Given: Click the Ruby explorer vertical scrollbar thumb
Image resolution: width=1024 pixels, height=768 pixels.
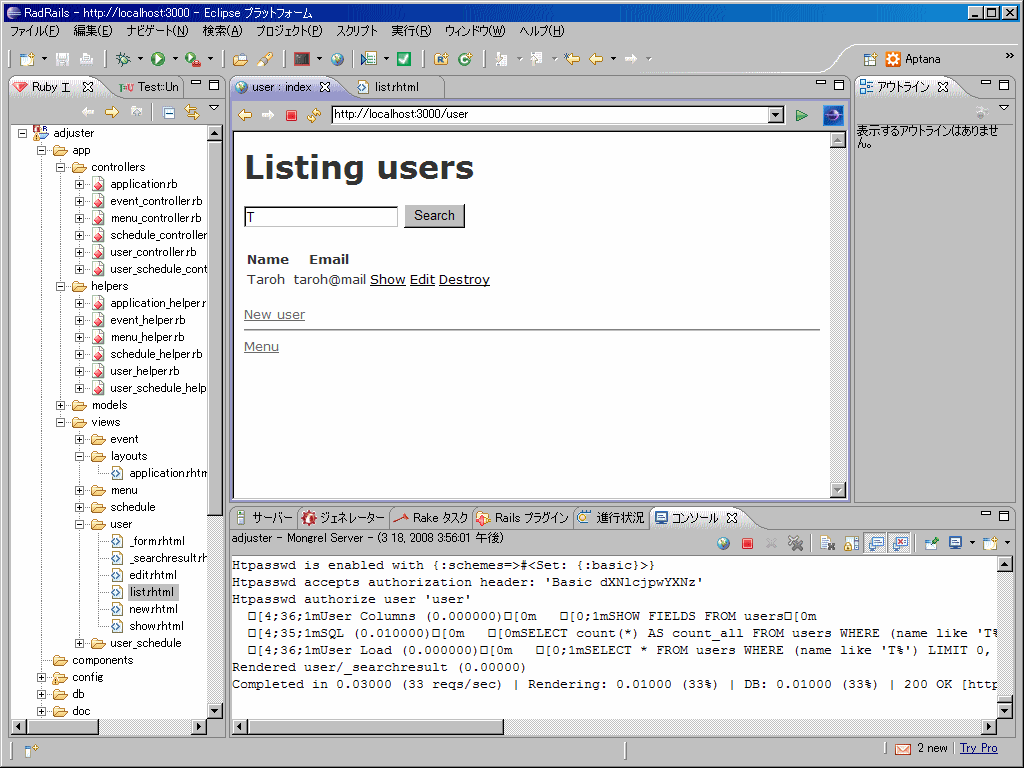Looking at the screenshot, I should (214, 328).
